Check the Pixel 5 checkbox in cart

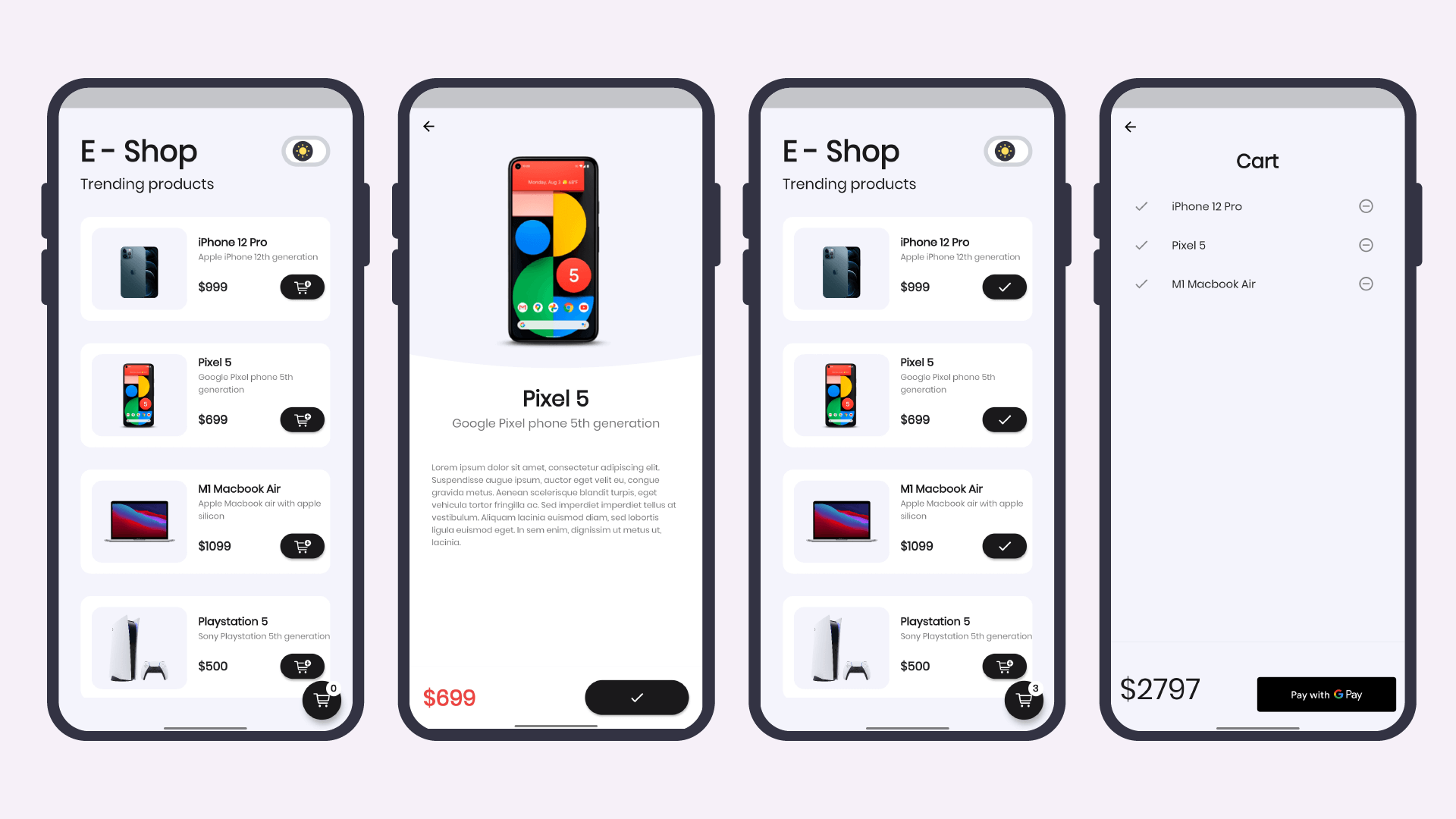tap(1141, 245)
